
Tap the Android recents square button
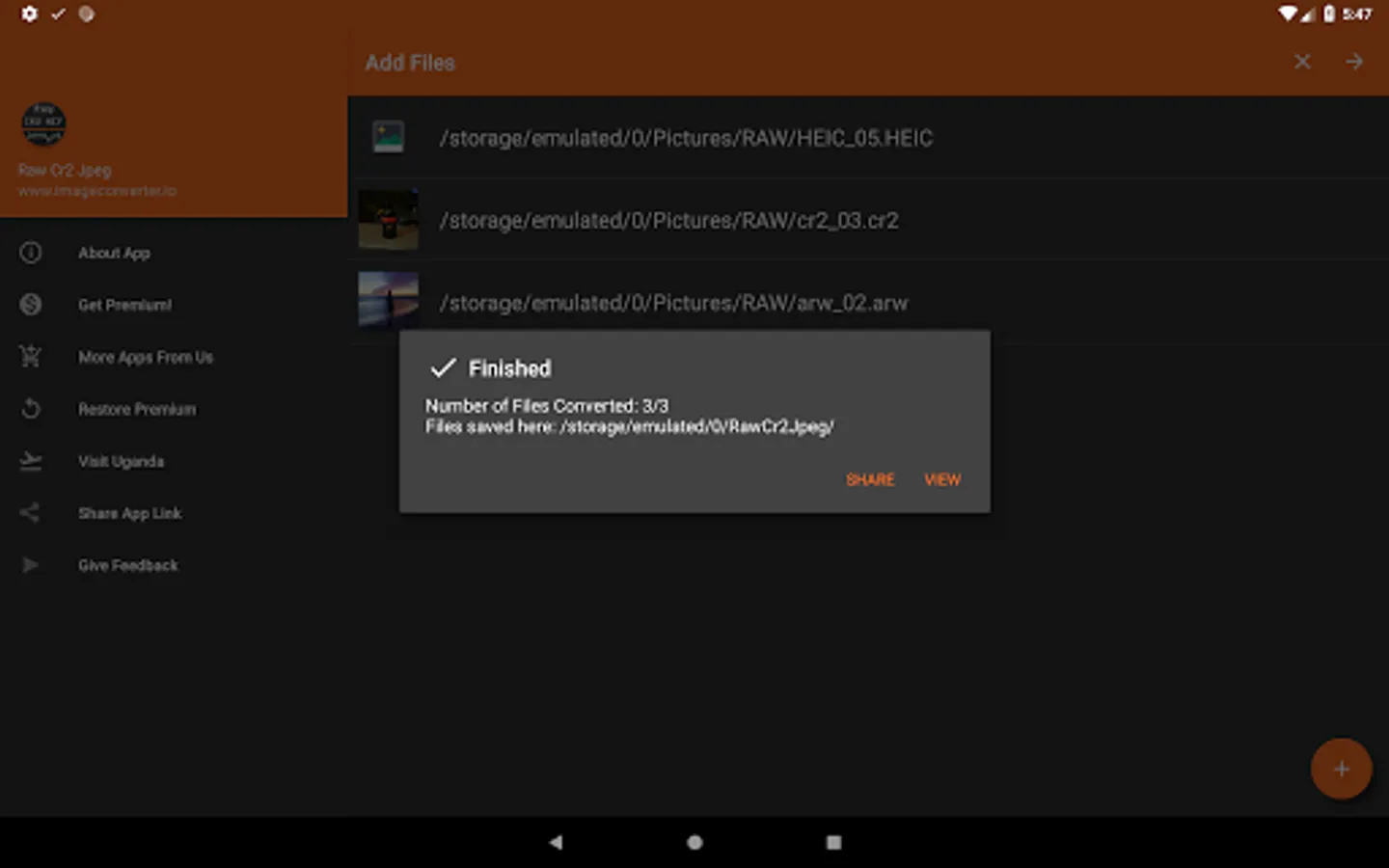[x=833, y=842]
